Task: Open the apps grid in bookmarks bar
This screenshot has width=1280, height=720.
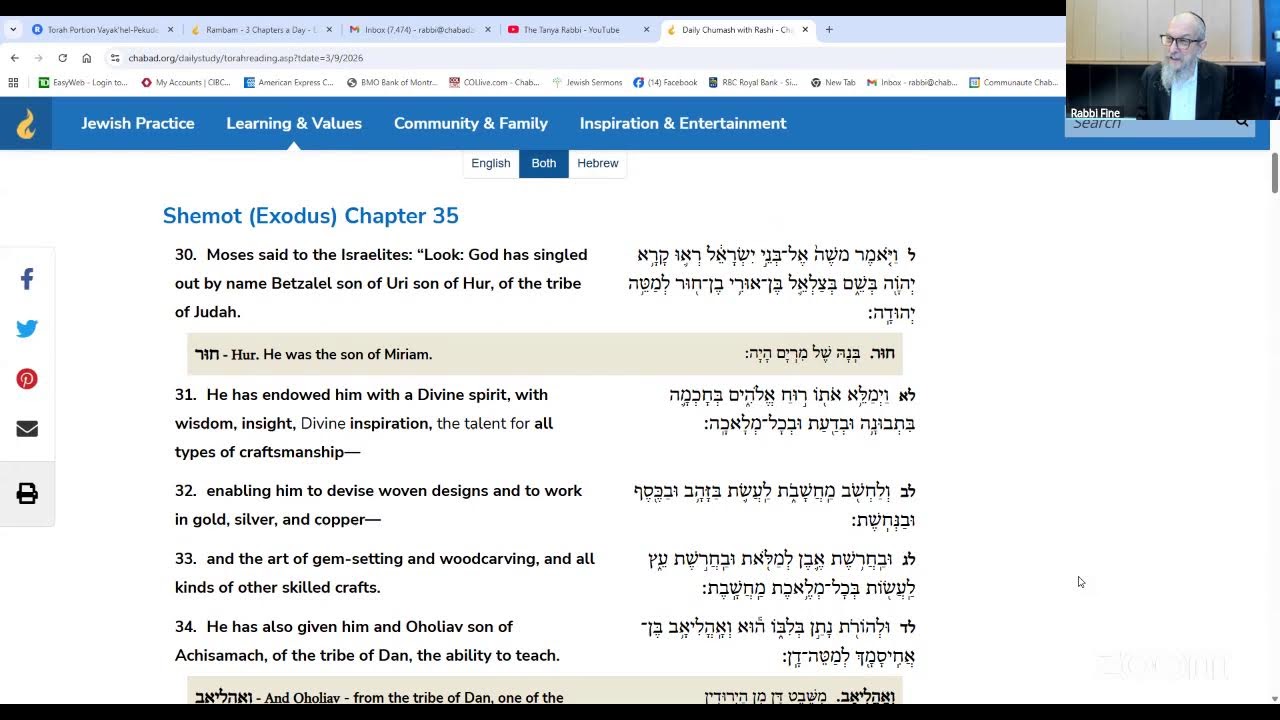Action: pyautogui.click(x=13, y=83)
